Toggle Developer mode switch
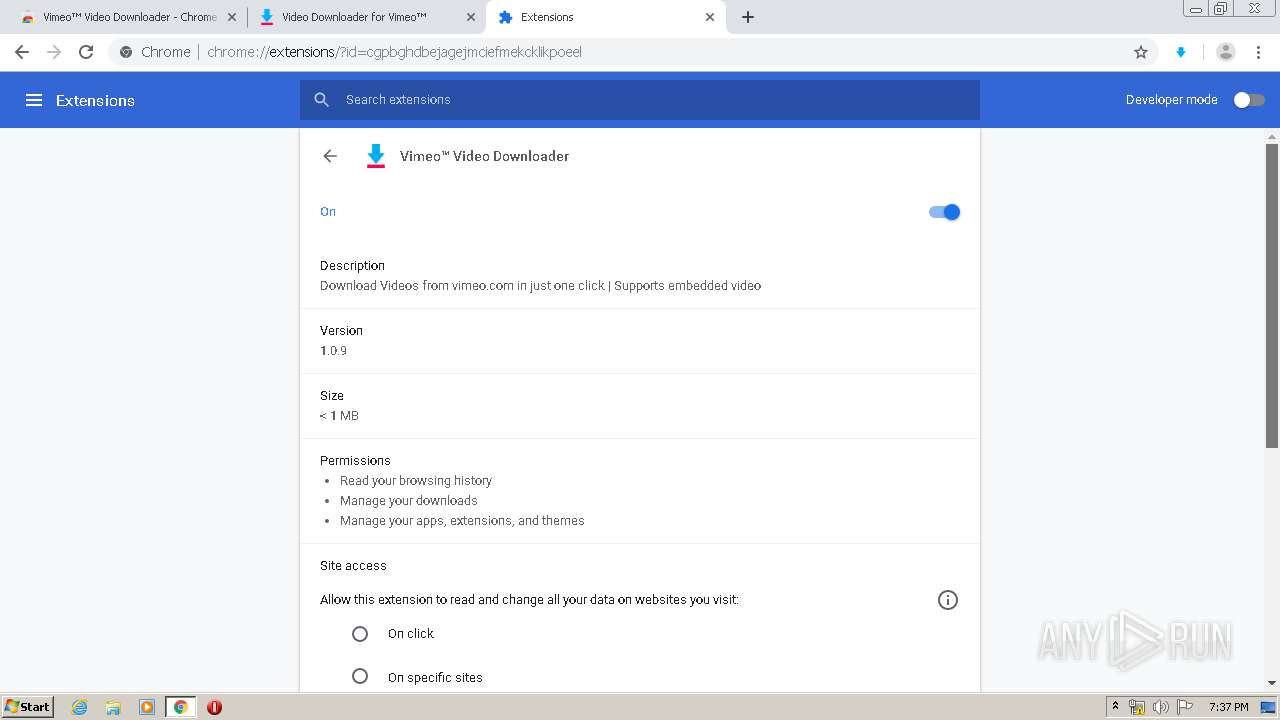 (1249, 100)
